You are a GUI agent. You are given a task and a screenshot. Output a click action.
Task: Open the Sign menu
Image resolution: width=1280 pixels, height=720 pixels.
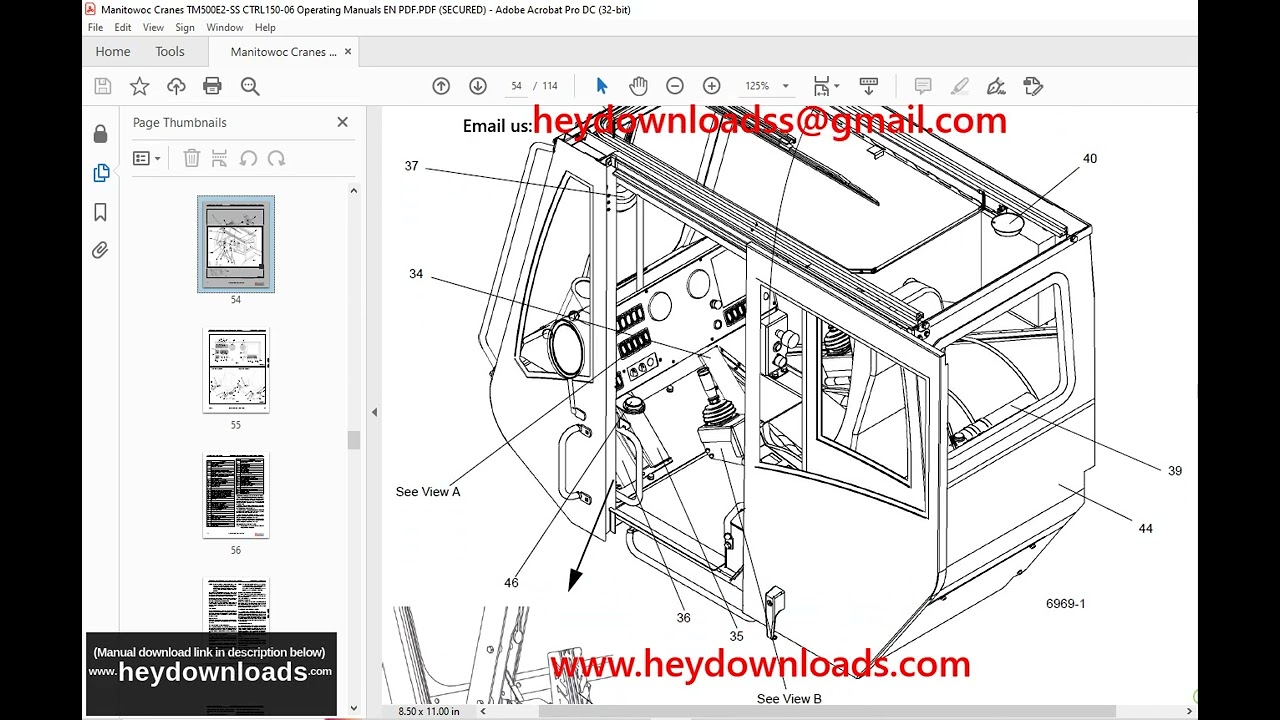pos(185,28)
